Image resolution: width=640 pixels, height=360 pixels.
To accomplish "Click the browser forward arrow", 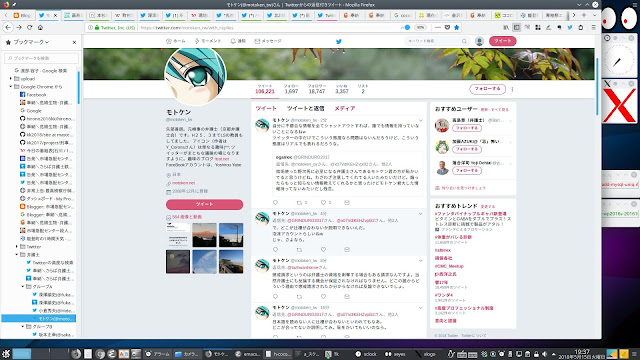I will coord(19,27).
